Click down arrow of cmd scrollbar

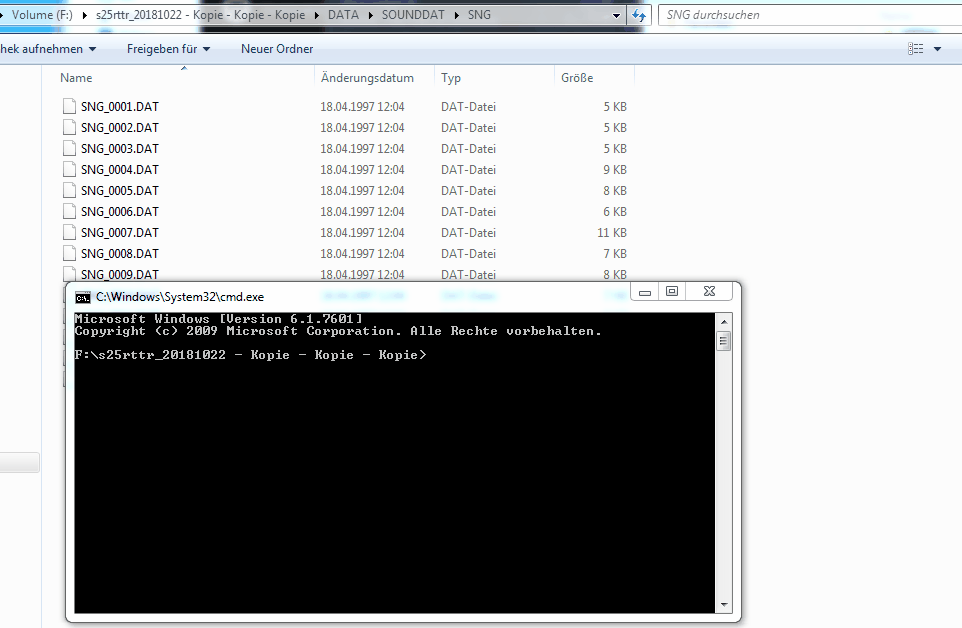[724, 605]
